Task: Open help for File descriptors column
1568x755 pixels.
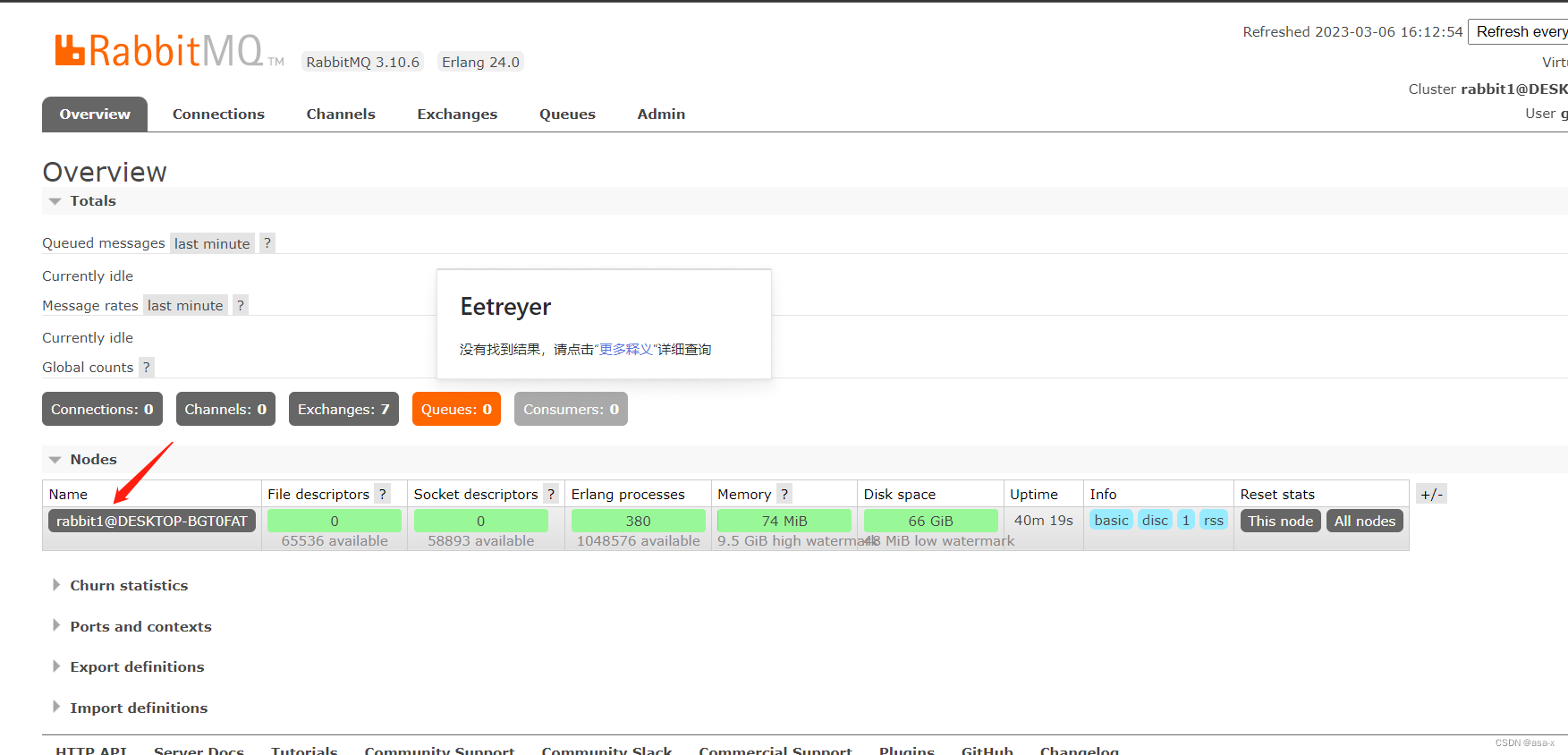Action: click(383, 494)
